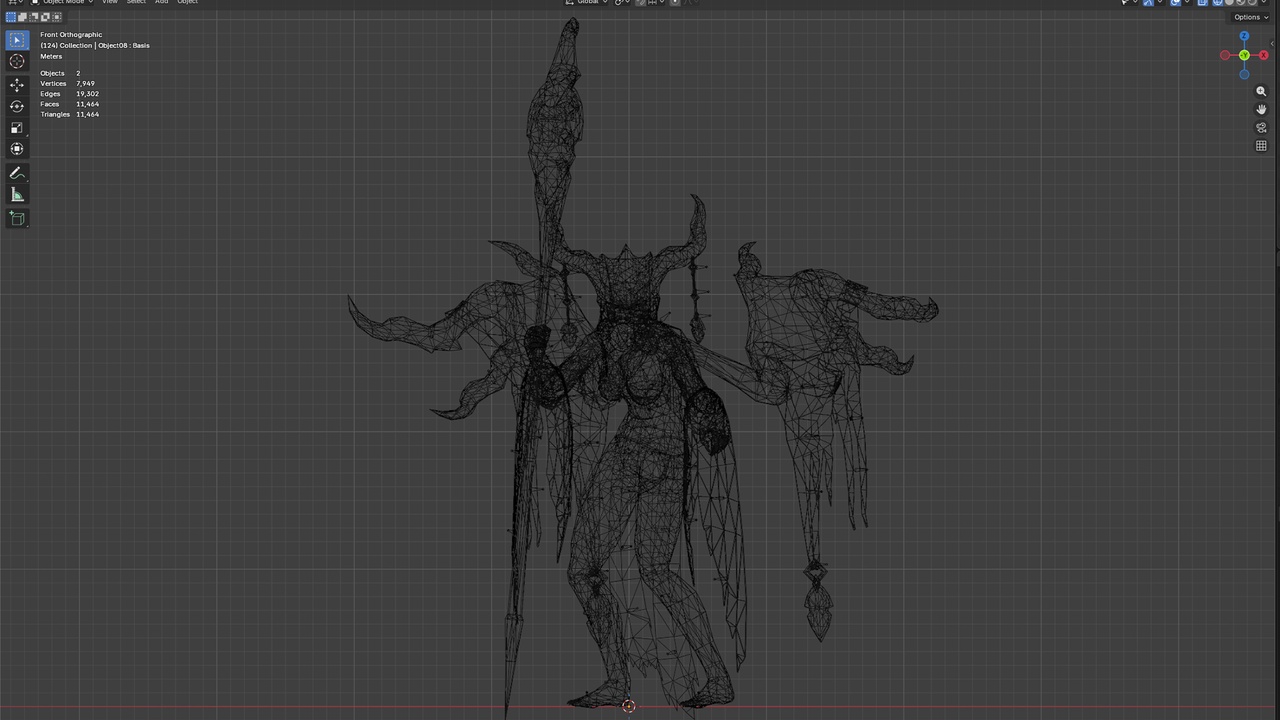Click the Zoom viewport magnifier icon
Viewport: 1280px width, 720px height.
(x=1261, y=91)
